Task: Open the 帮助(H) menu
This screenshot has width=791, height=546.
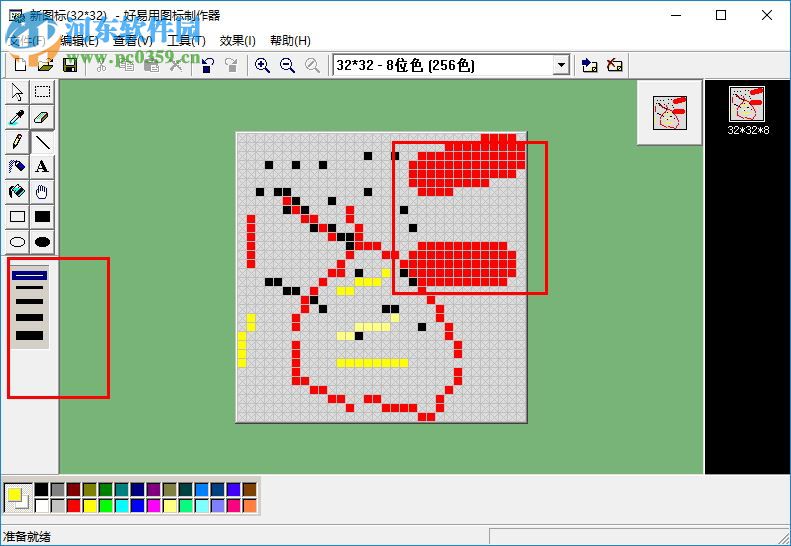Action: (x=290, y=41)
